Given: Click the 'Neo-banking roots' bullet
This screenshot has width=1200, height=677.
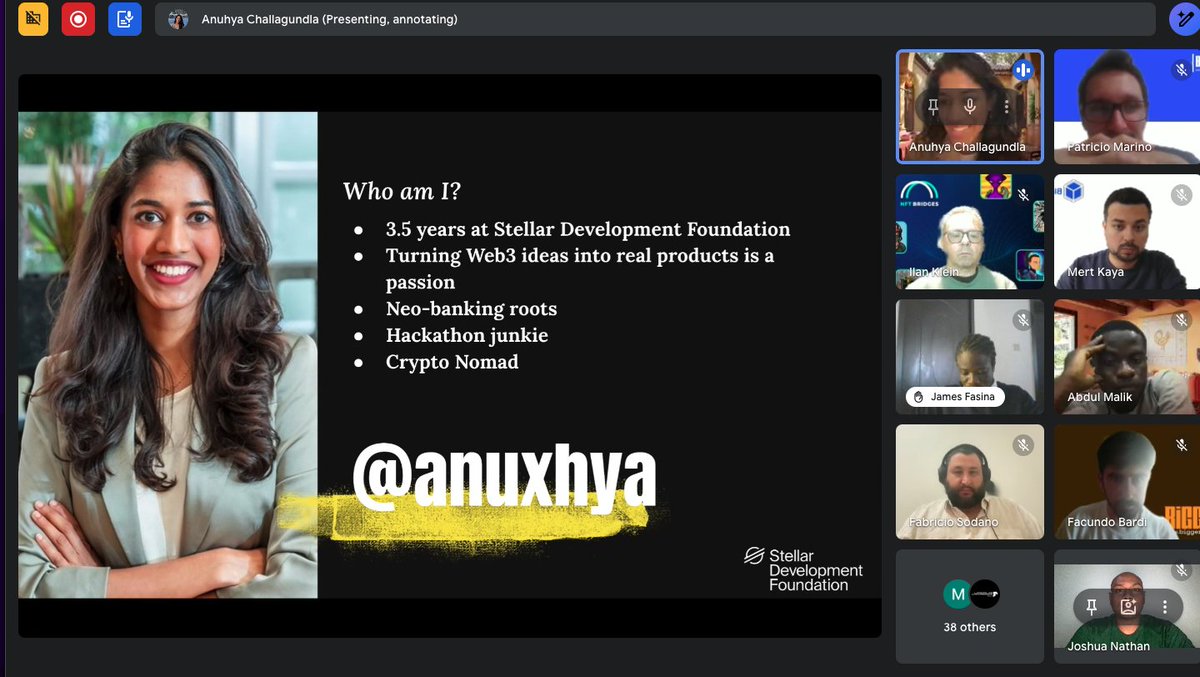Looking at the screenshot, I should point(471,309).
